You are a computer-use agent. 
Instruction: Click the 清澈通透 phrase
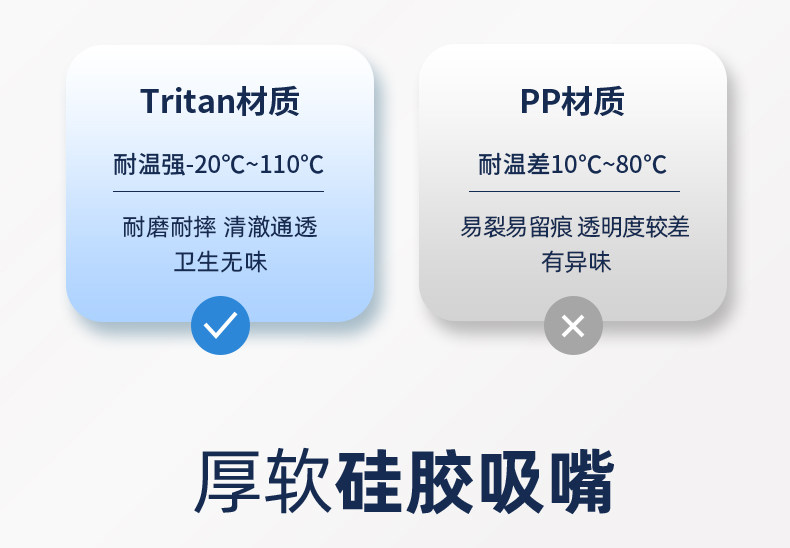tap(270, 227)
